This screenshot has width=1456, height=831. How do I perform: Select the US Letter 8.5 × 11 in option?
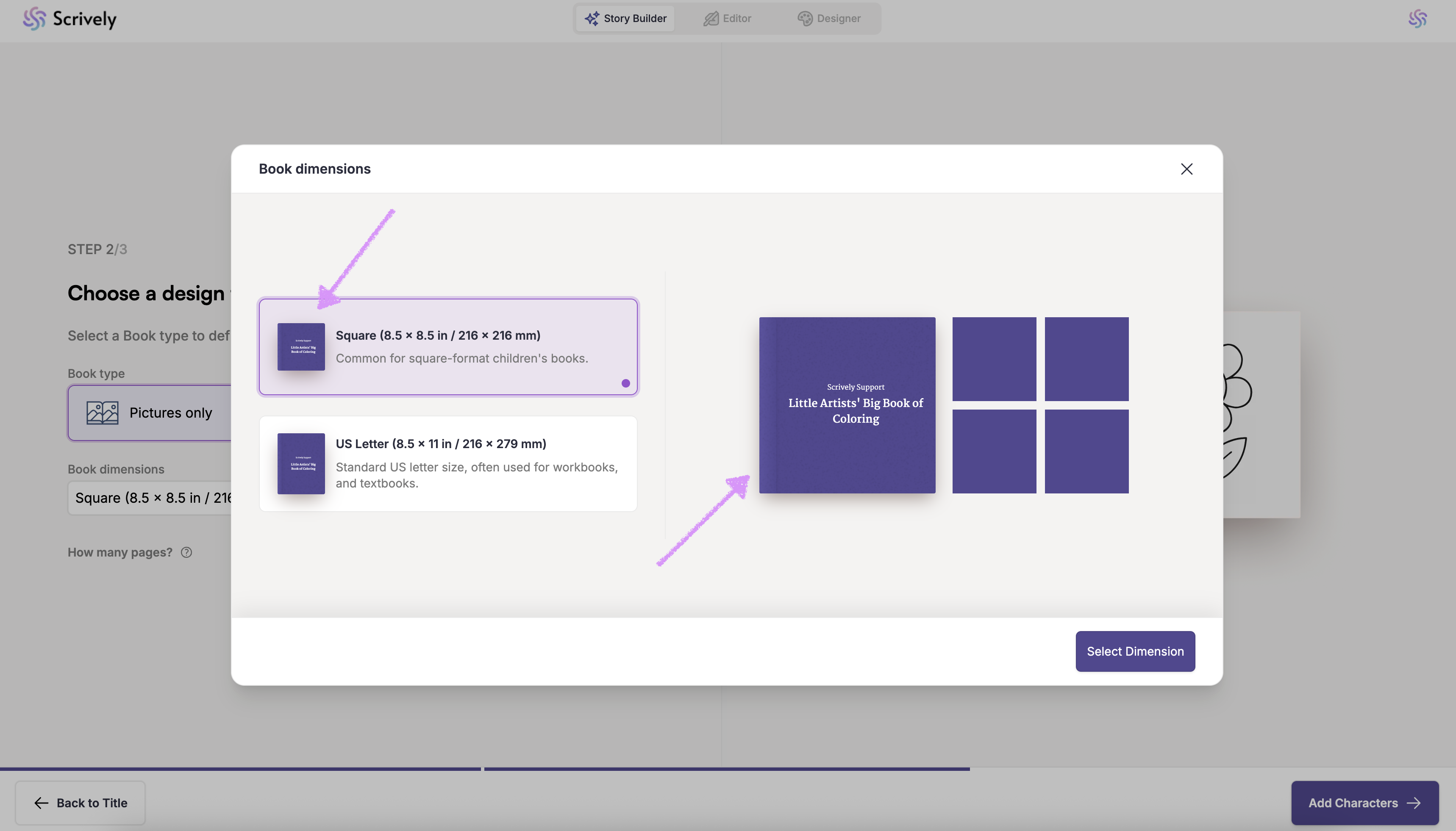(448, 463)
